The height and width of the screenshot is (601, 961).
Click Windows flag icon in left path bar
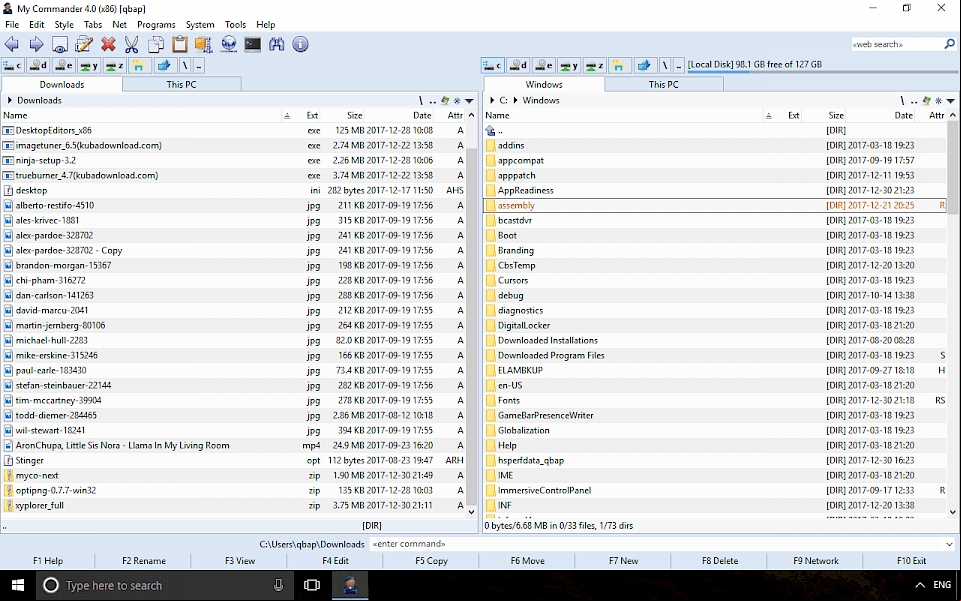(445, 100)
